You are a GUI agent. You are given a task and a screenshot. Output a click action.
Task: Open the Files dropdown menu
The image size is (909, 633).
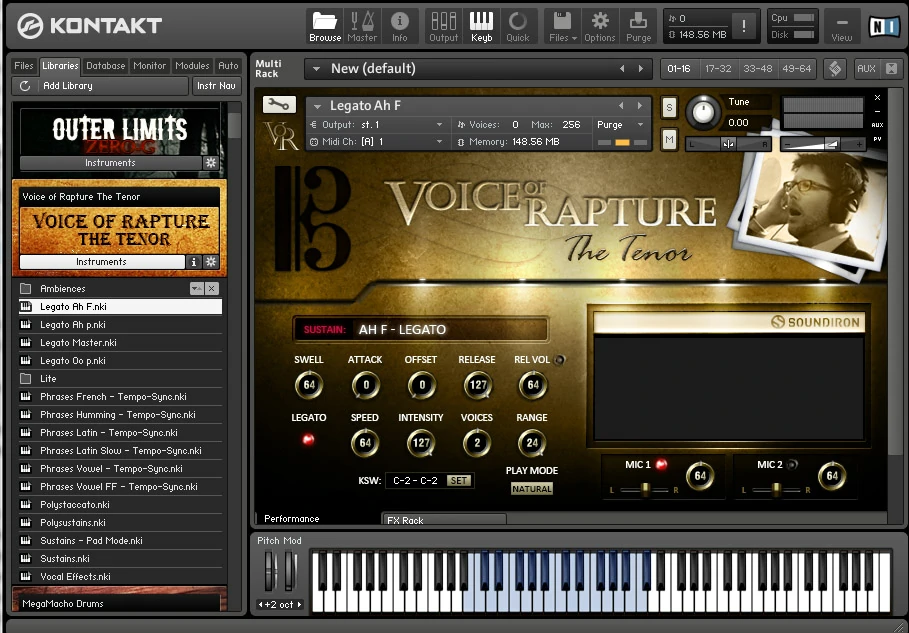pyautogui.click(x=563, y=27)
